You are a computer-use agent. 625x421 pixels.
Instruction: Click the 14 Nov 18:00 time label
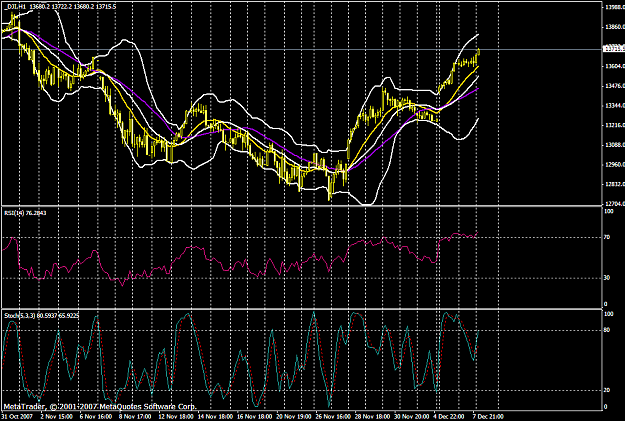coord(214,417)
